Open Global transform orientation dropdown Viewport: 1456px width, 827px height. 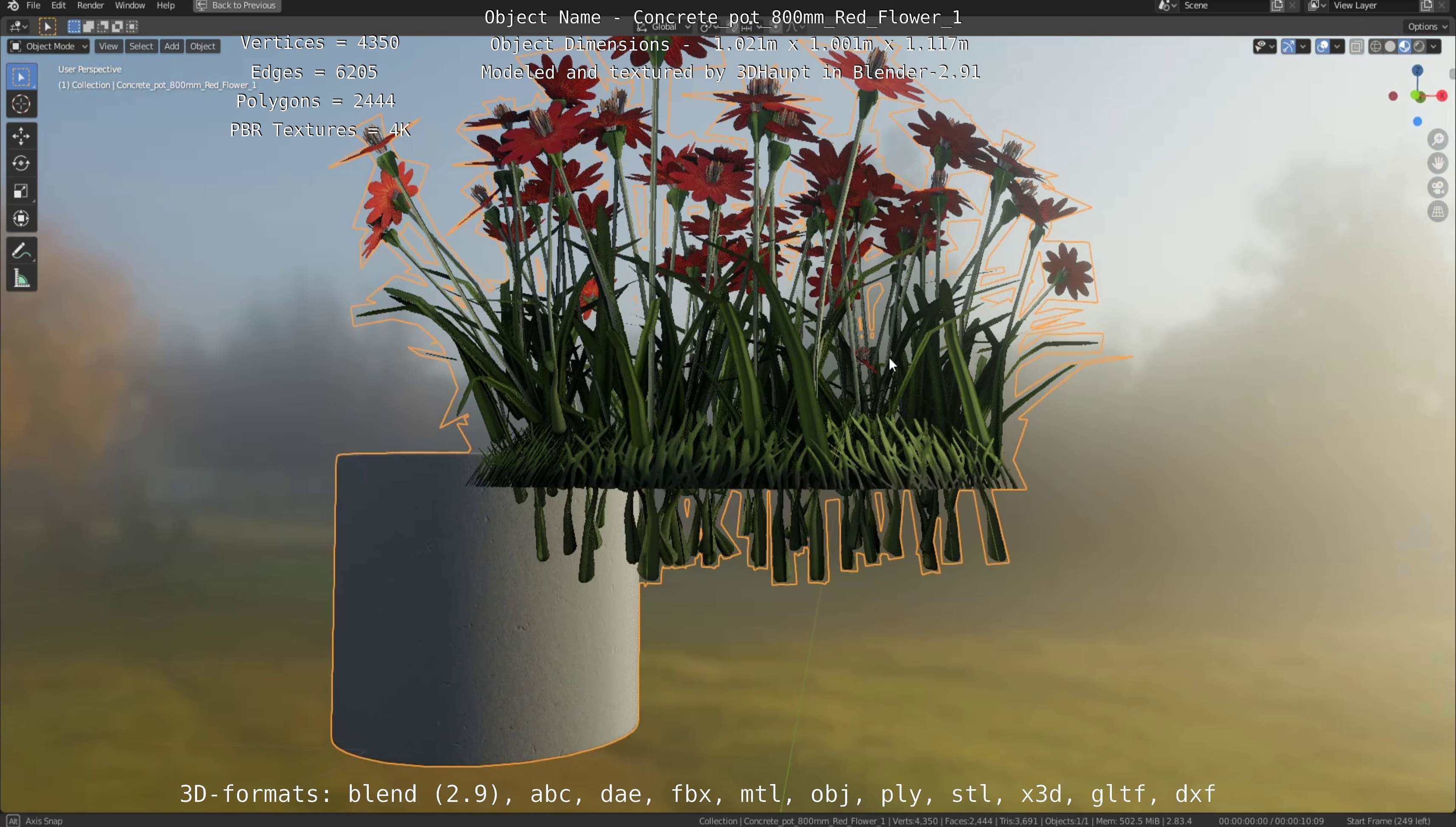pos(664,27)
